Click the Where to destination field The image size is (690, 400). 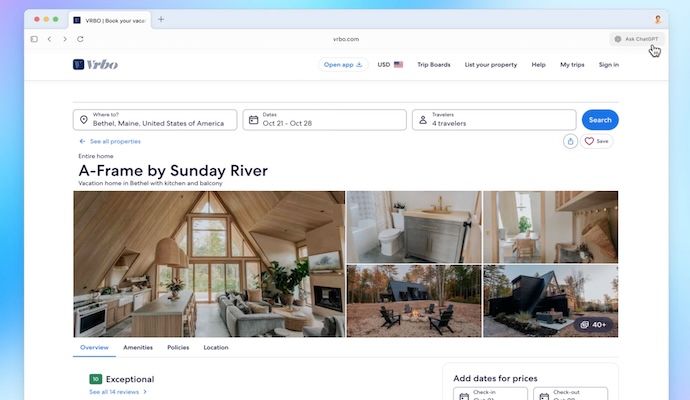(155, 120)
